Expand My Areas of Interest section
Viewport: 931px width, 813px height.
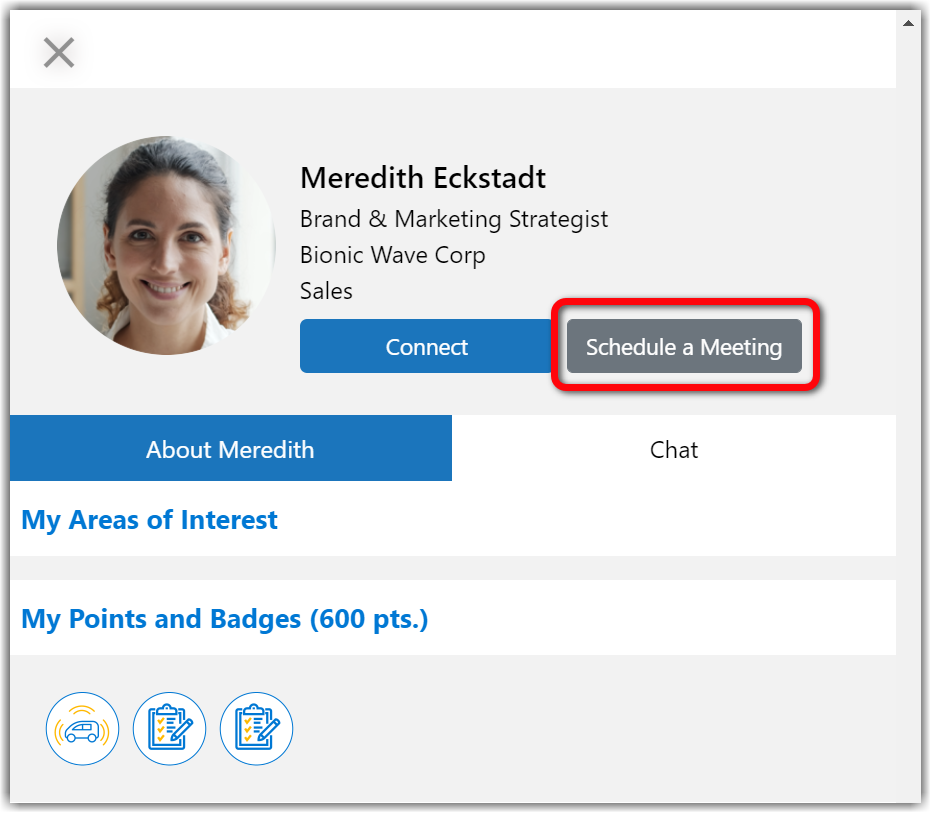(x=150, y=520)
